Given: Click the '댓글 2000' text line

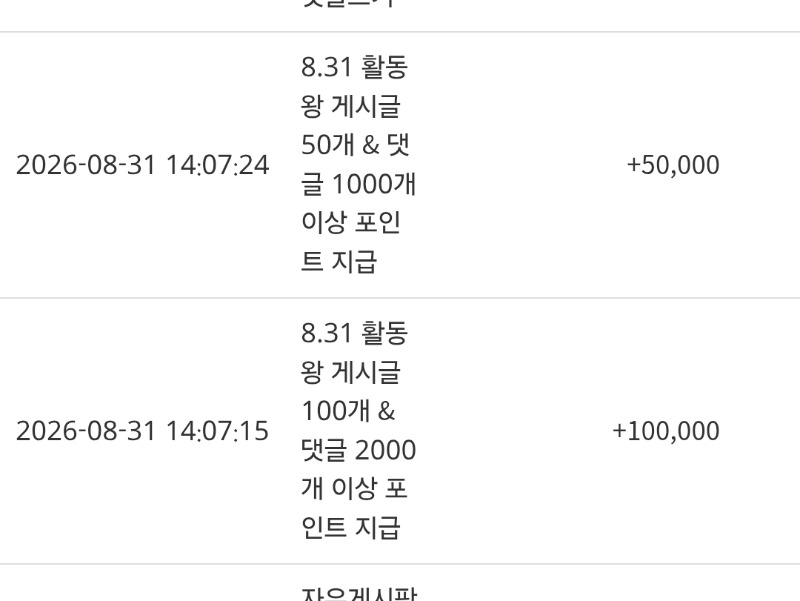Looking at the screenshot, I should (x=359, y=450).
